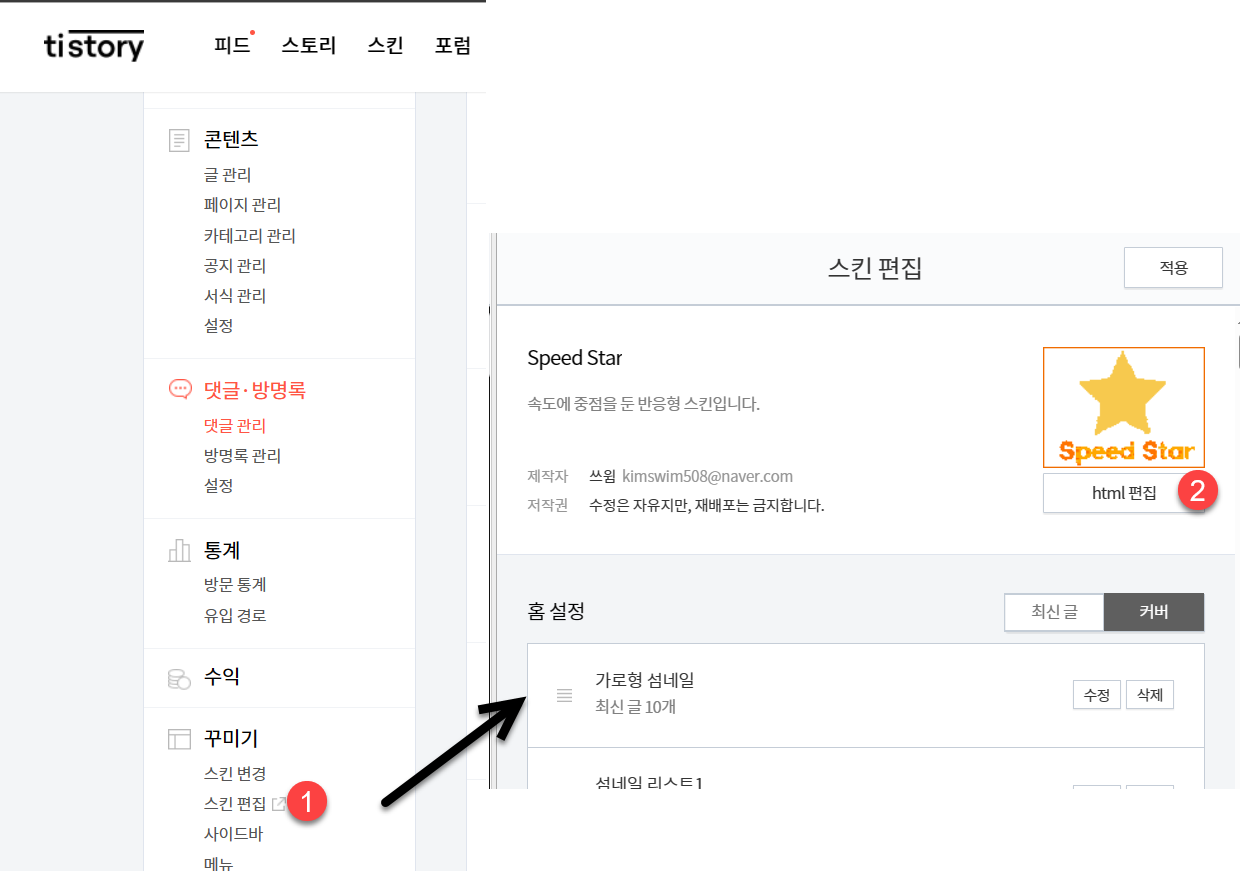This screenshot has width=1240, height=871.
Task: Select the 댓글·방명록 speech bubble icon
Action: [180, 390]
